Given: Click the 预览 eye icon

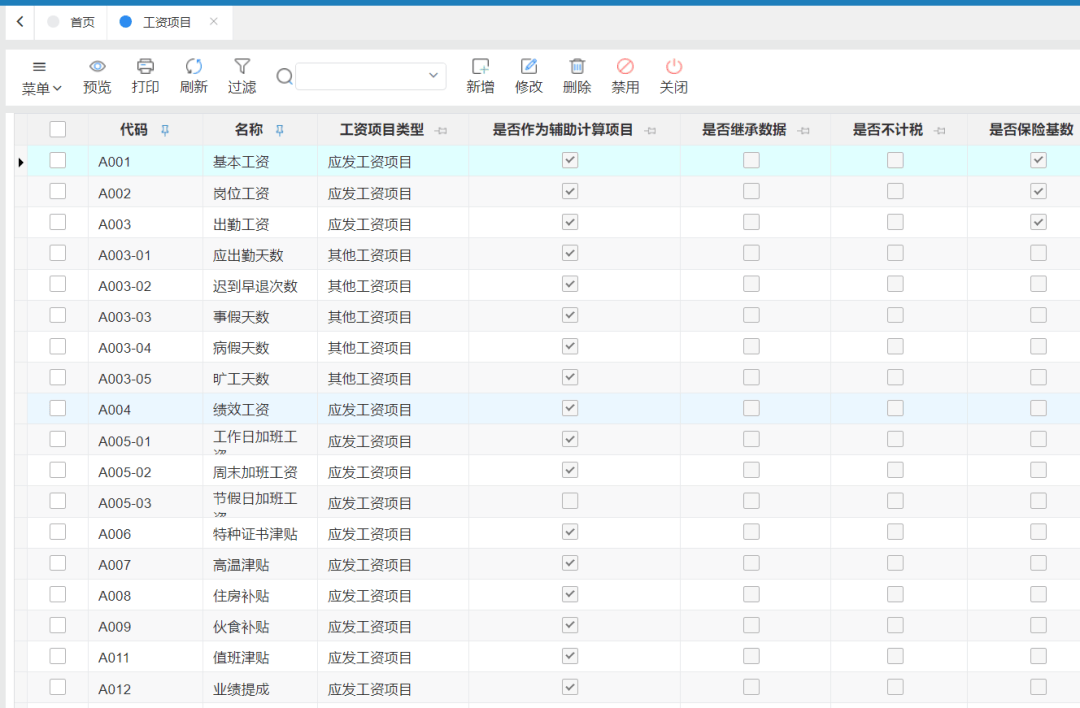Looking at the screenshot, I should click(x=97, y=67).
